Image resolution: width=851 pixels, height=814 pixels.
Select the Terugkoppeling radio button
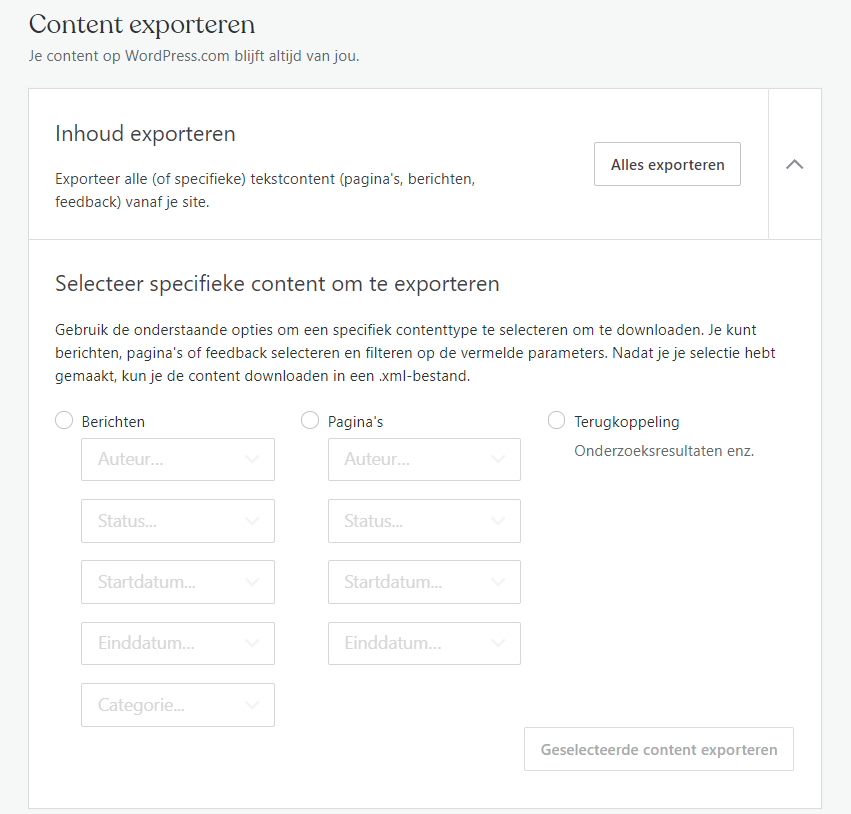point(556,420)
